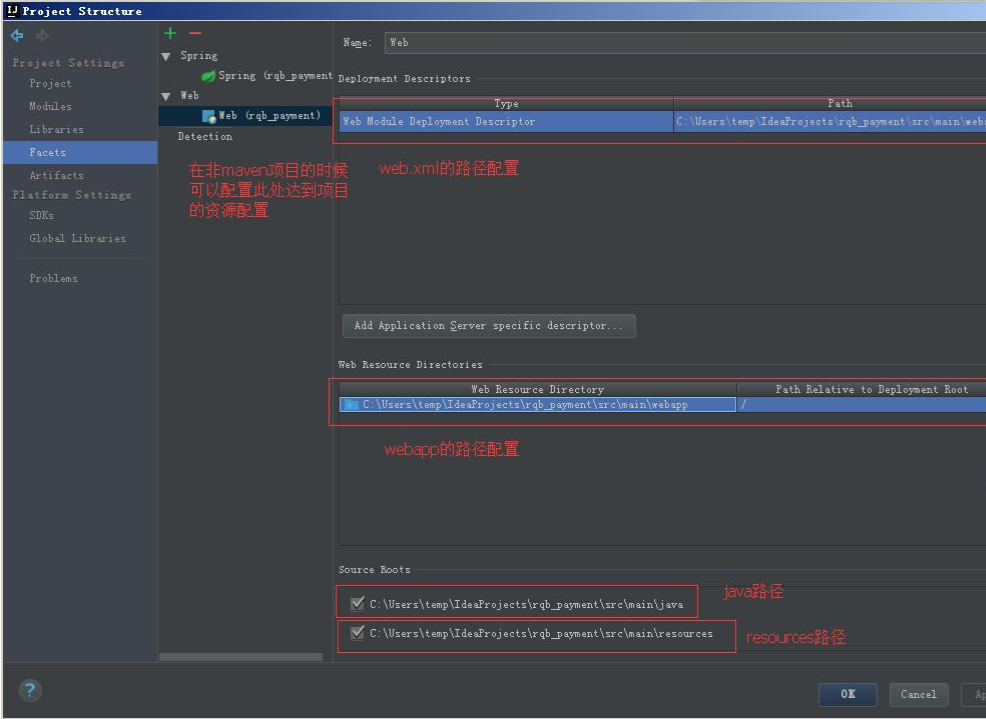The width and height of the screenshot is (986, 719).
Task: Click Add Application Server specific descriptor button
Action: [489, 325]
